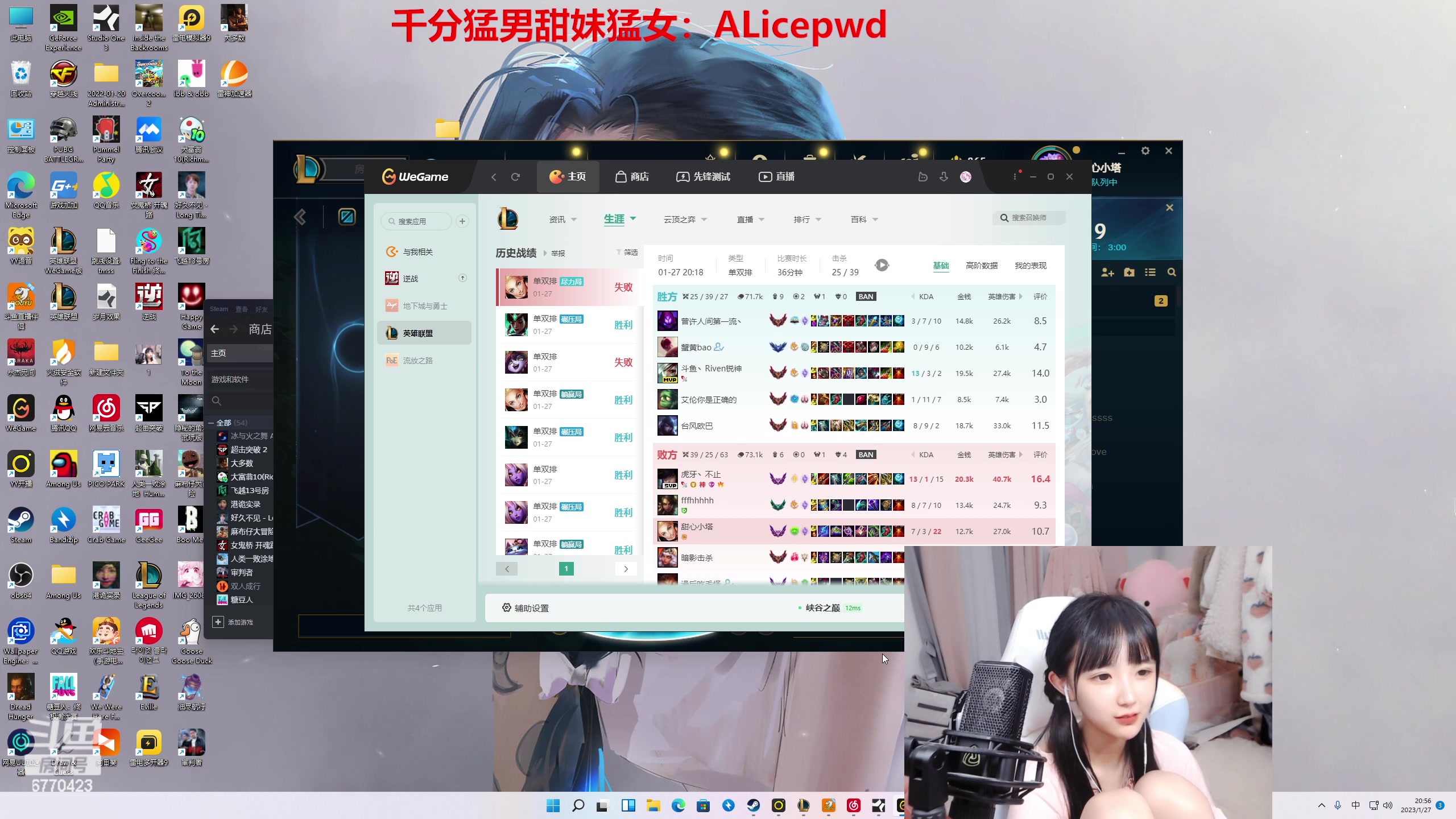The height and width of the screenshot is (819, 1456).
Task: Switch to the 高阶数据 stats tab
Action: click(982, 265)
